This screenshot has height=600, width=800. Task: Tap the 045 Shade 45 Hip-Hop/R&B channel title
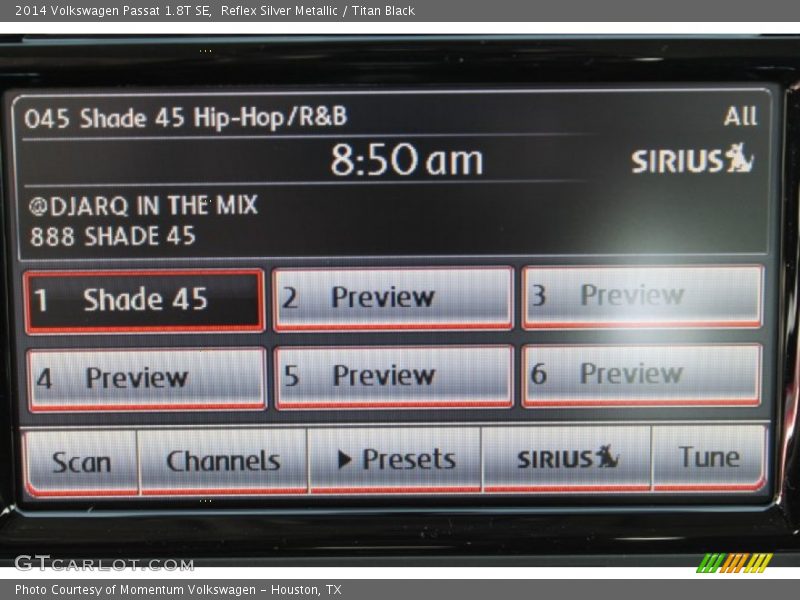[186, 118]
